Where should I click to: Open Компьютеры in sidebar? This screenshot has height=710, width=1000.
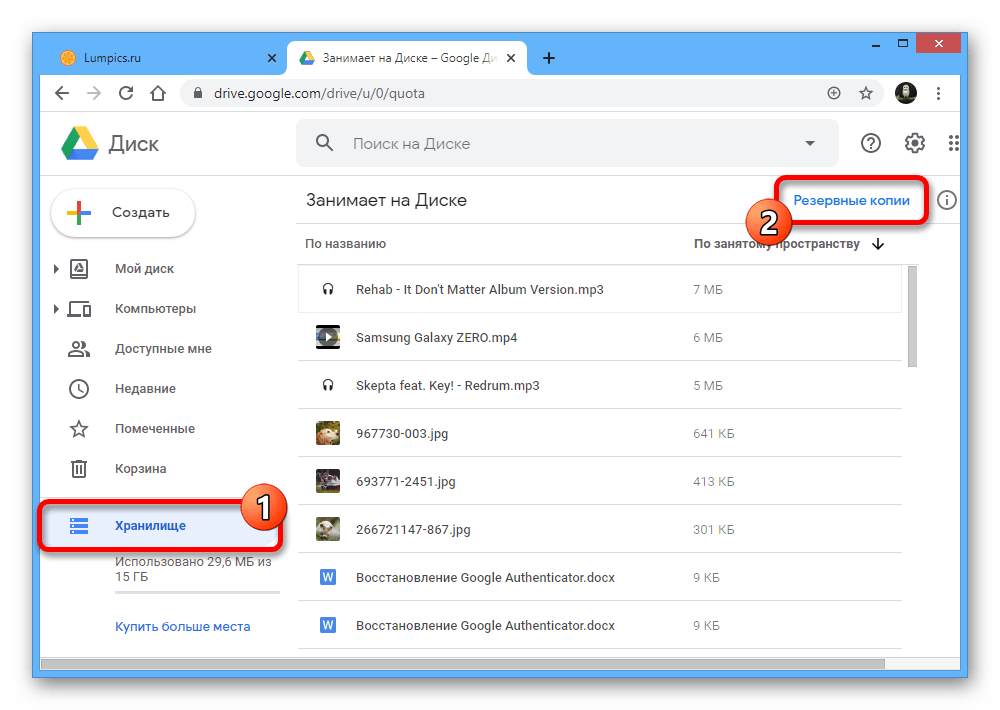(155, 309)
